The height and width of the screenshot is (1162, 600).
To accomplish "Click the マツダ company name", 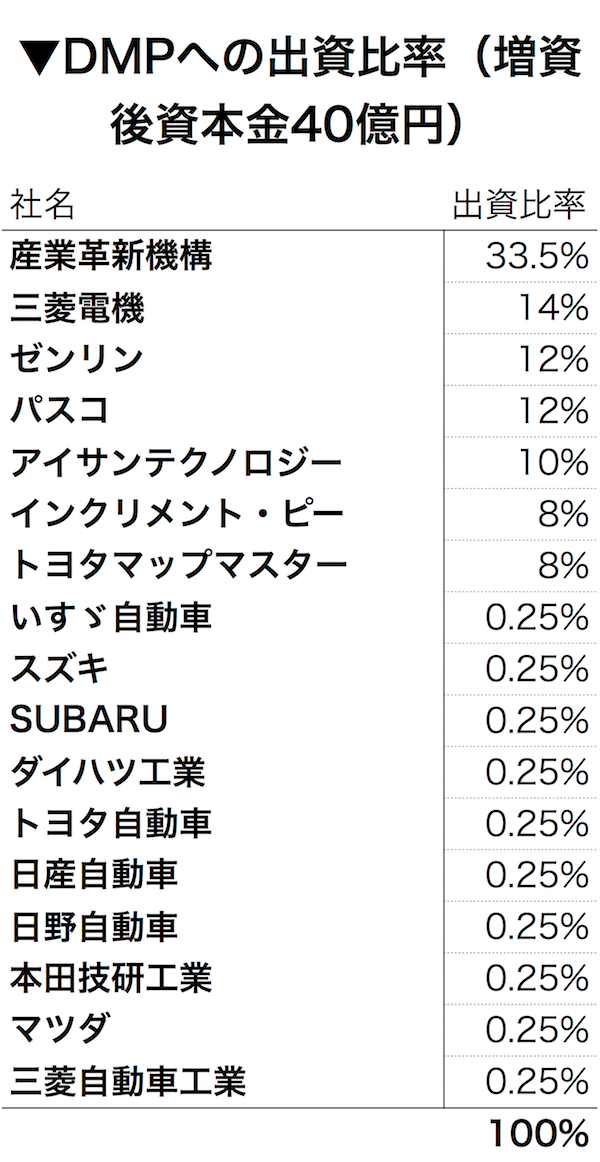I will (x=60, y=1029).
